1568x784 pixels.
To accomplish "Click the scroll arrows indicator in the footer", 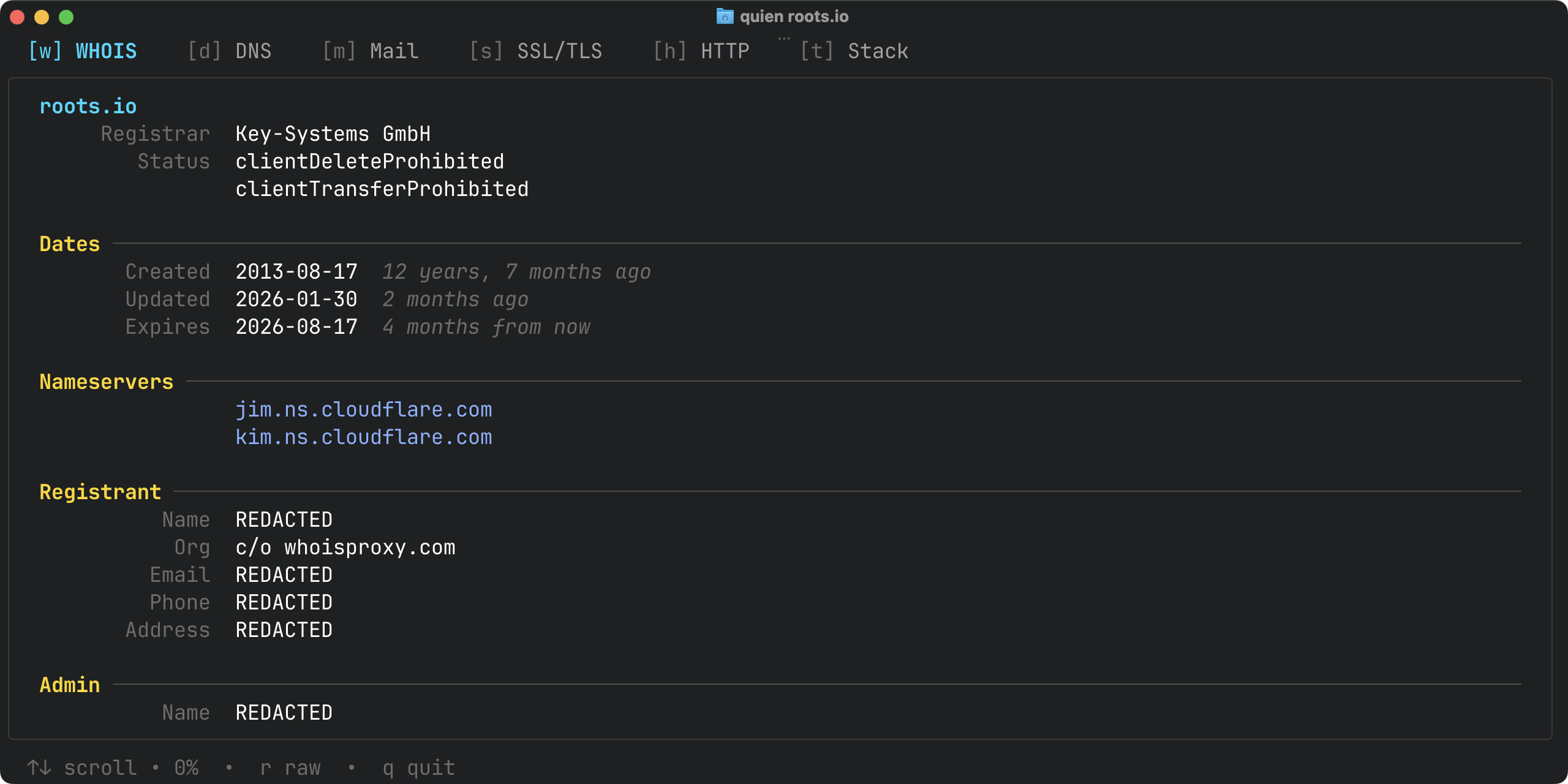I will coord(39,767).
